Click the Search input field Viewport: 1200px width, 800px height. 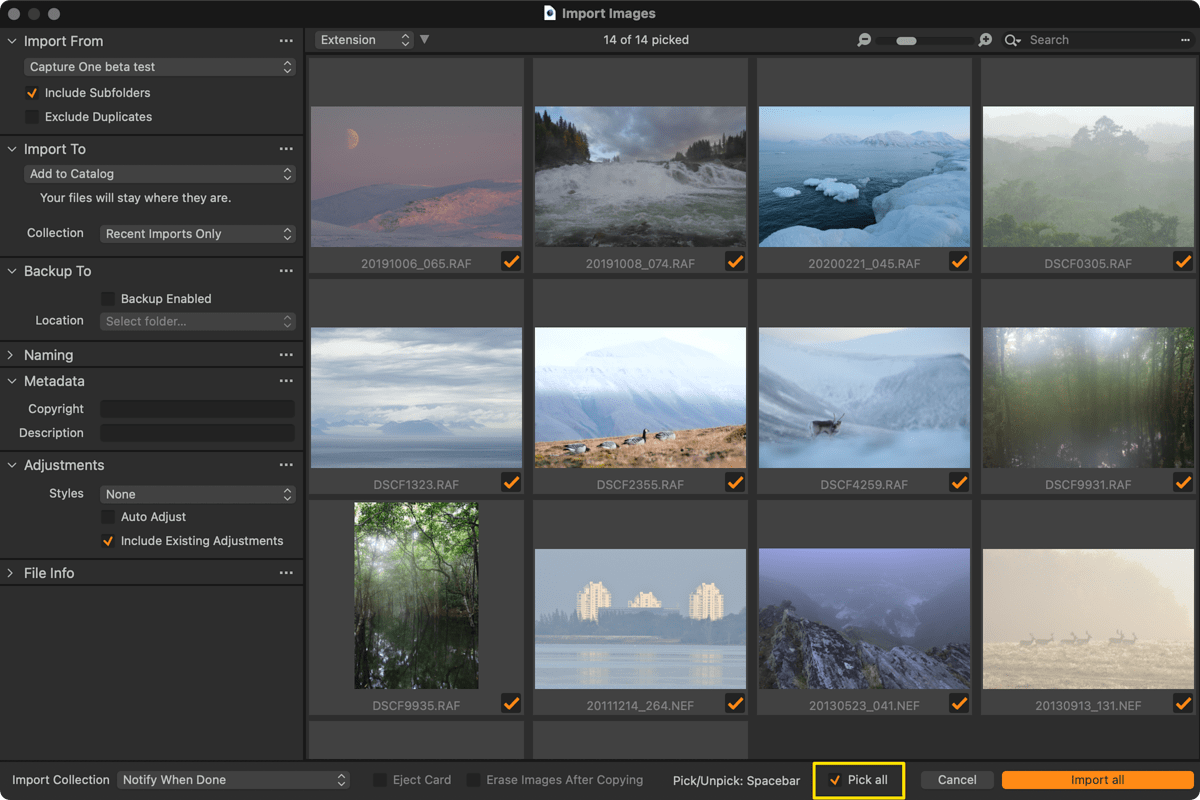[x=1100, y=40]
